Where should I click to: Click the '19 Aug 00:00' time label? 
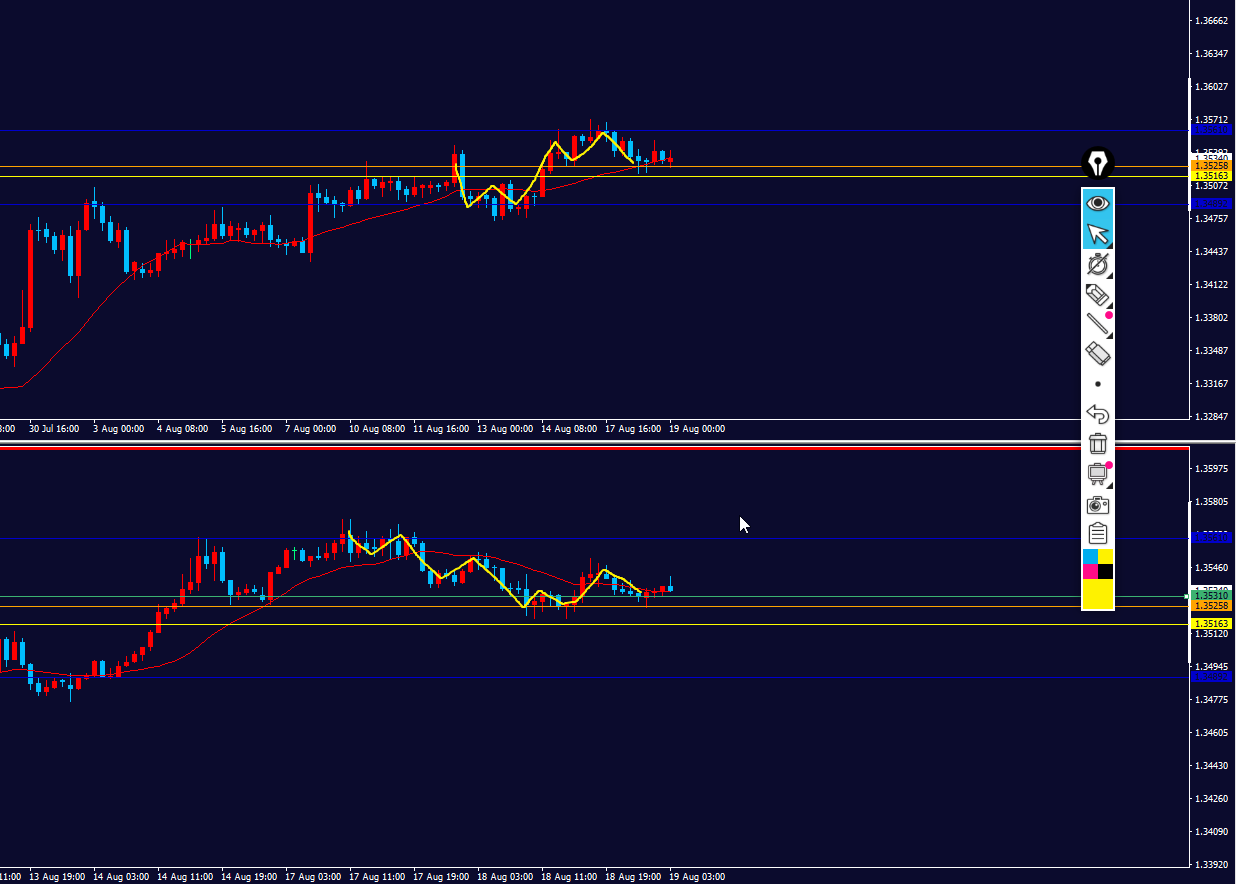coord(697,428)
